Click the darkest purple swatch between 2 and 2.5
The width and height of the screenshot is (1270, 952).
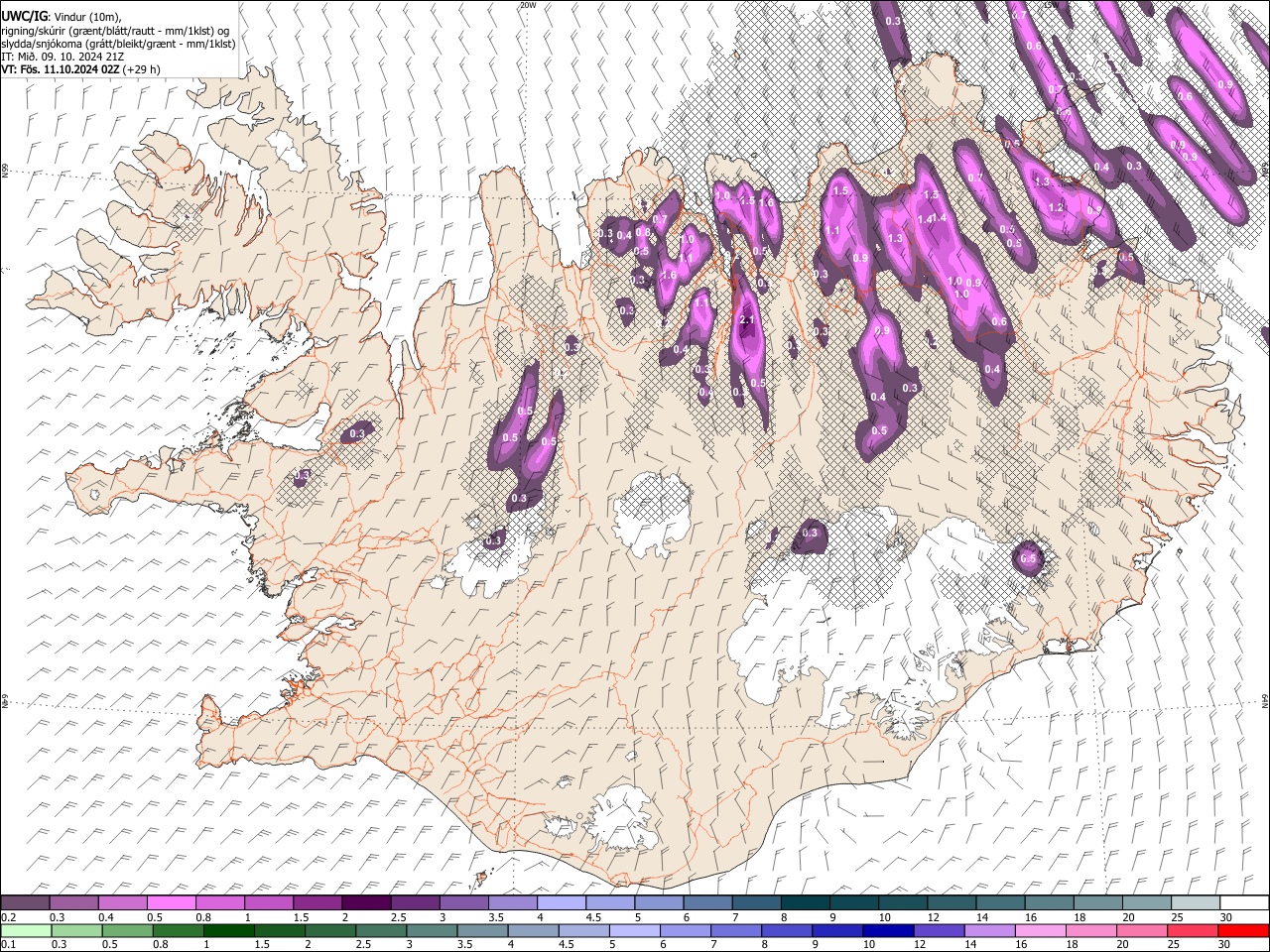pos(365,902)
